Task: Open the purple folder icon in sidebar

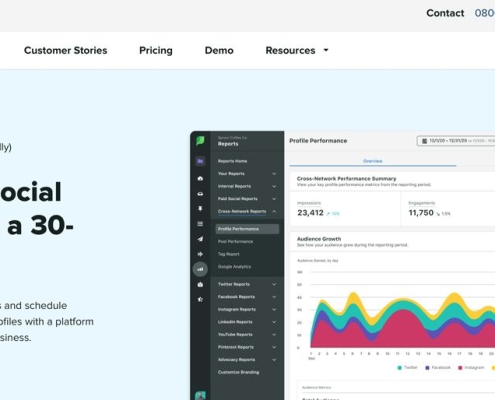Action: (x=200, y=161)
